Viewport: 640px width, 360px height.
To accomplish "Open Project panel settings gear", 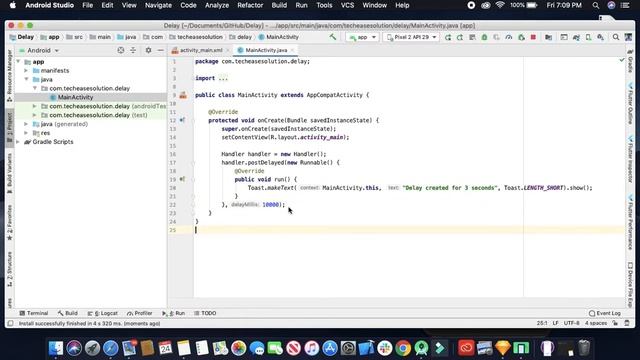I will 148,50.
